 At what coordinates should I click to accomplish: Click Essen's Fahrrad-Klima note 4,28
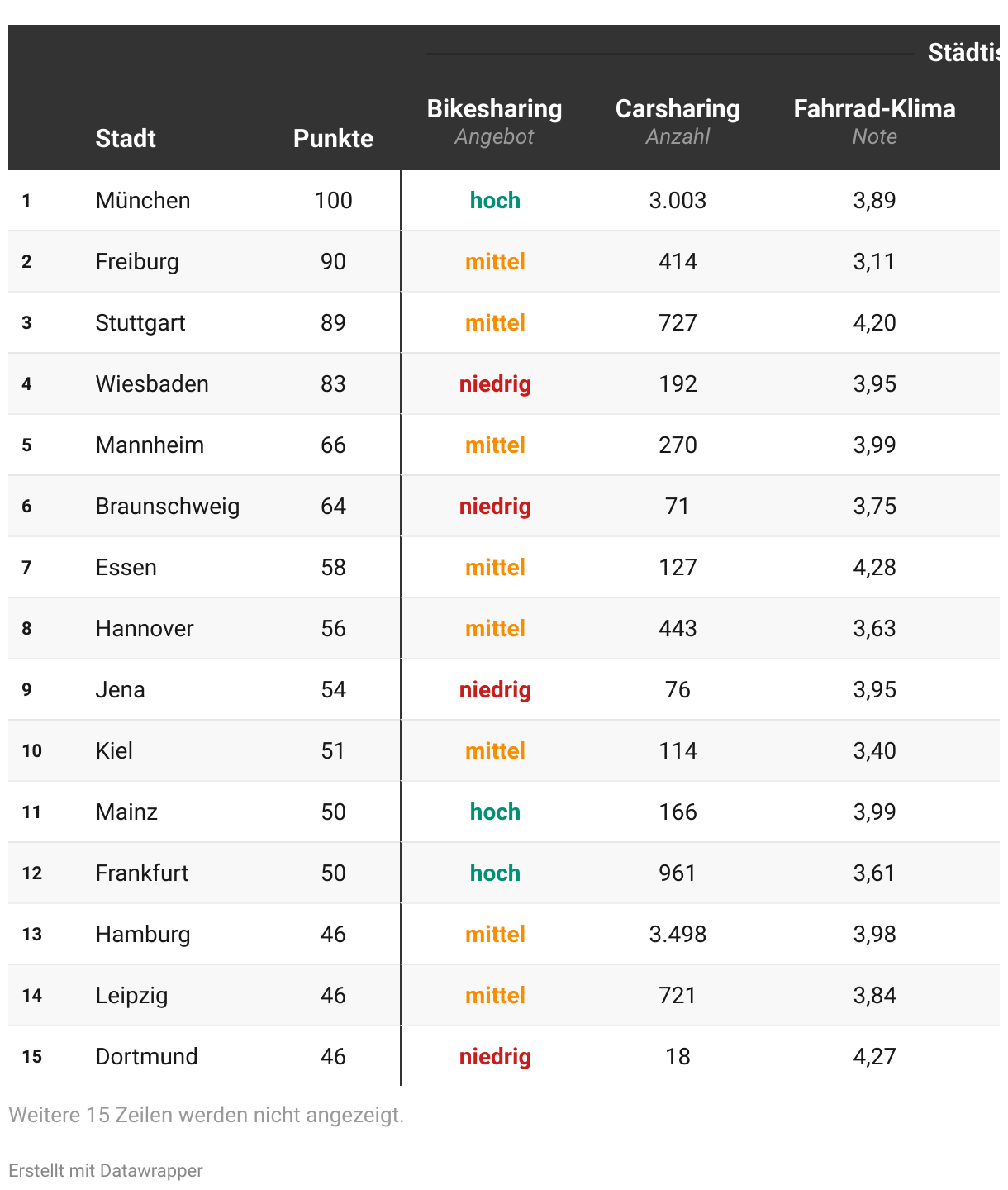pyautogui.click(x=874, y=567)
